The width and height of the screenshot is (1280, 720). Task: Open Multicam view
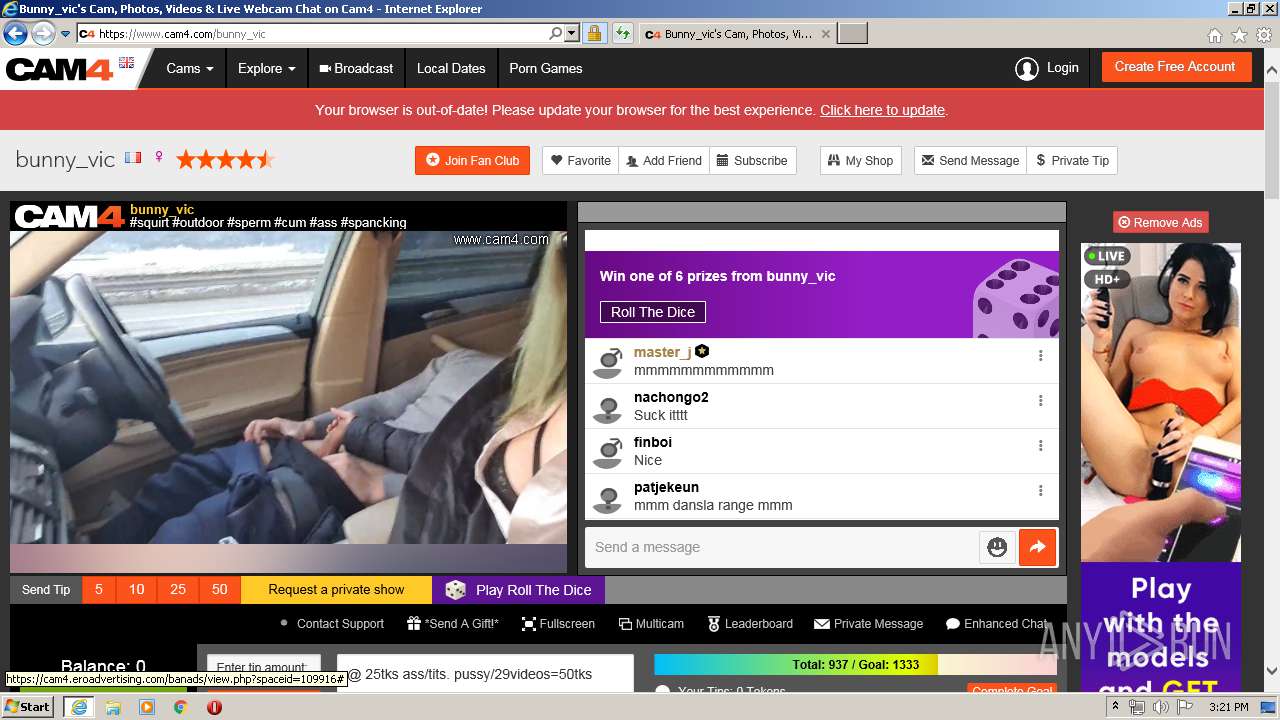651,624
